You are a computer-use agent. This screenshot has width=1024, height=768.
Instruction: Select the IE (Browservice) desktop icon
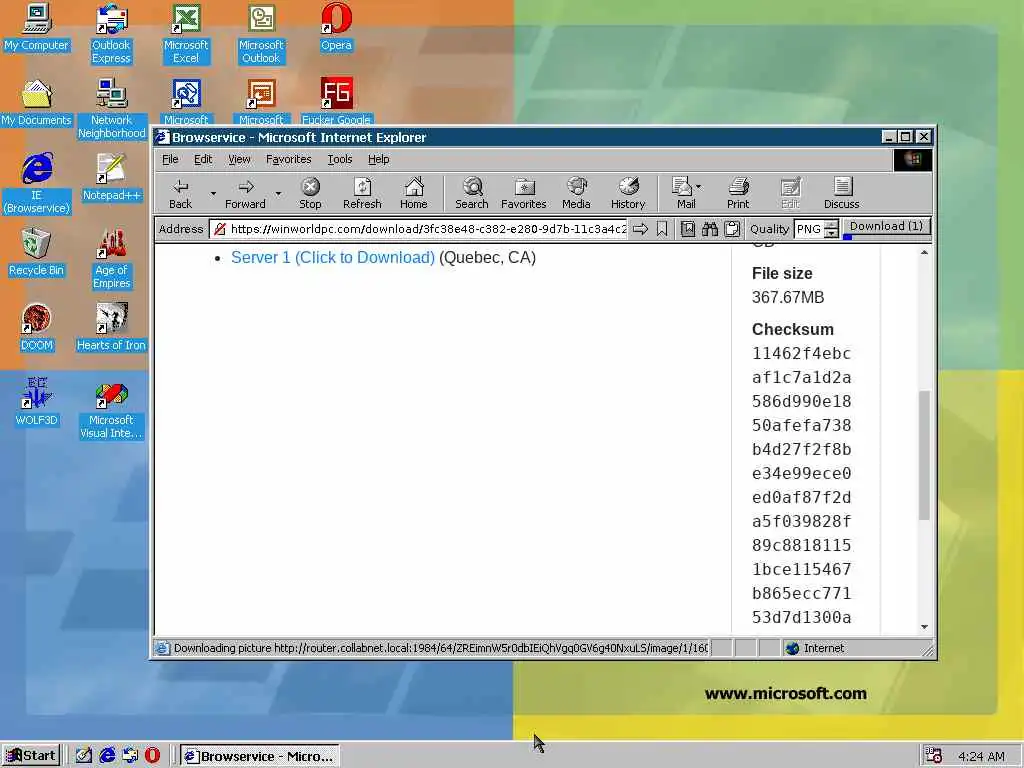pos(36,184)
